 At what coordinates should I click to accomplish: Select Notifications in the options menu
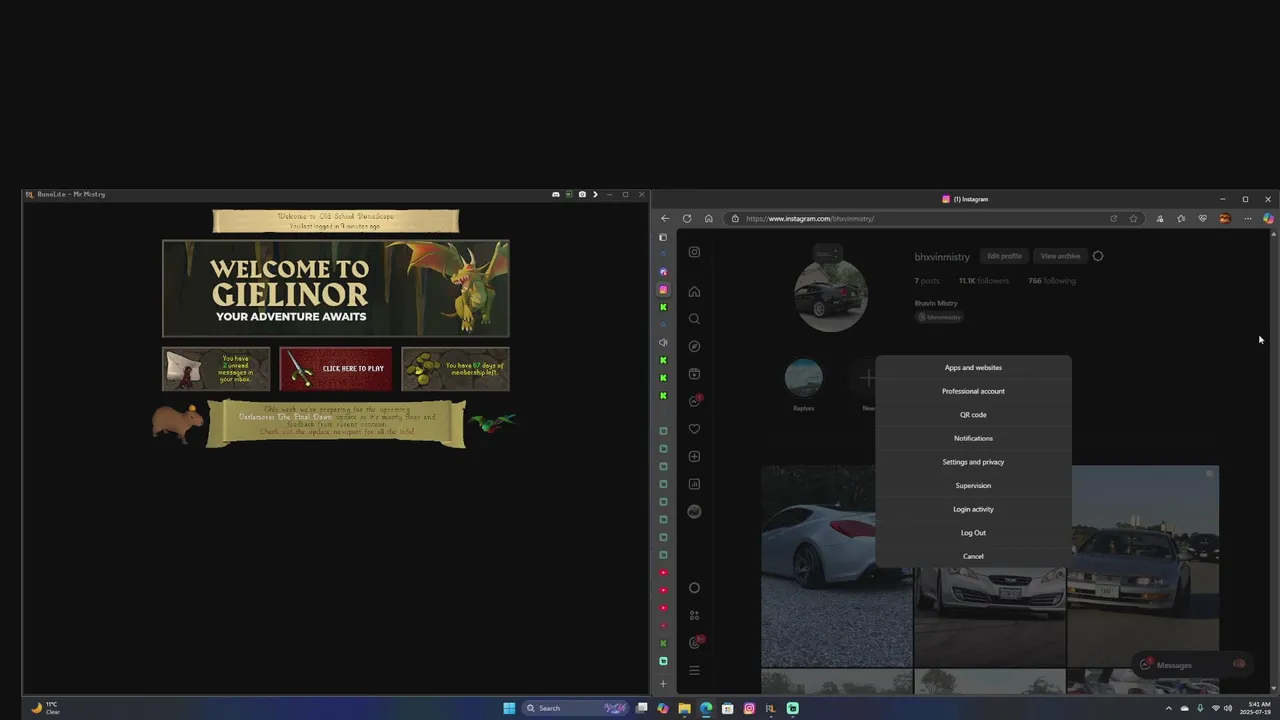click(973, 438)
